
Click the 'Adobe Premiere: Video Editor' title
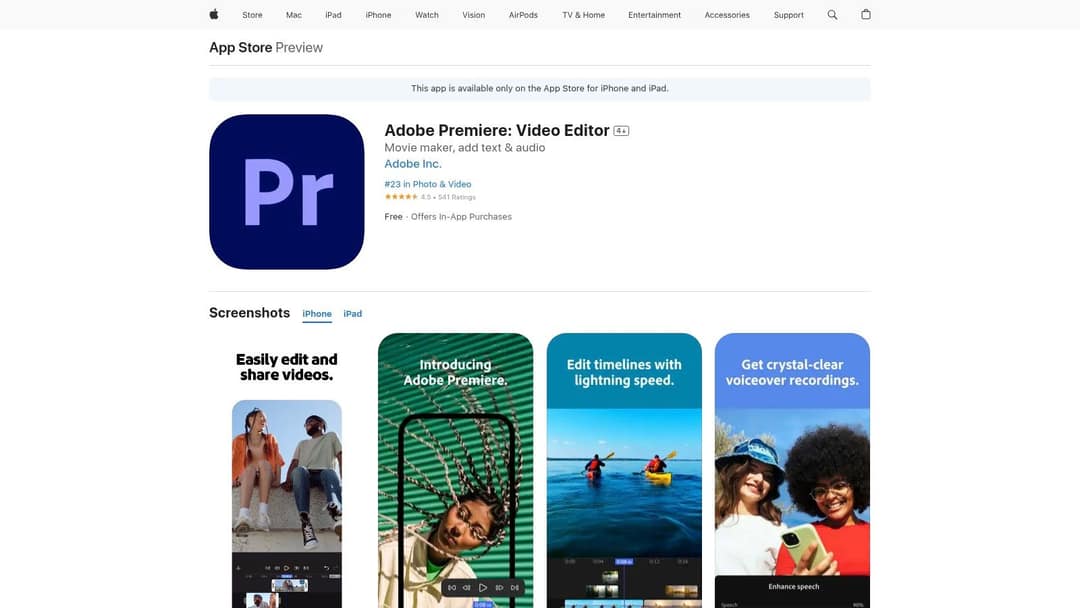coord(497,130)
